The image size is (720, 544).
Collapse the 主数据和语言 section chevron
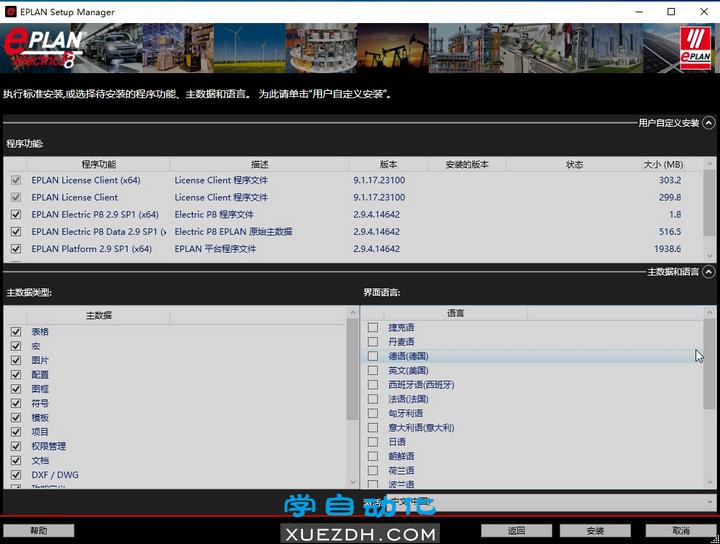pos(709,272)
